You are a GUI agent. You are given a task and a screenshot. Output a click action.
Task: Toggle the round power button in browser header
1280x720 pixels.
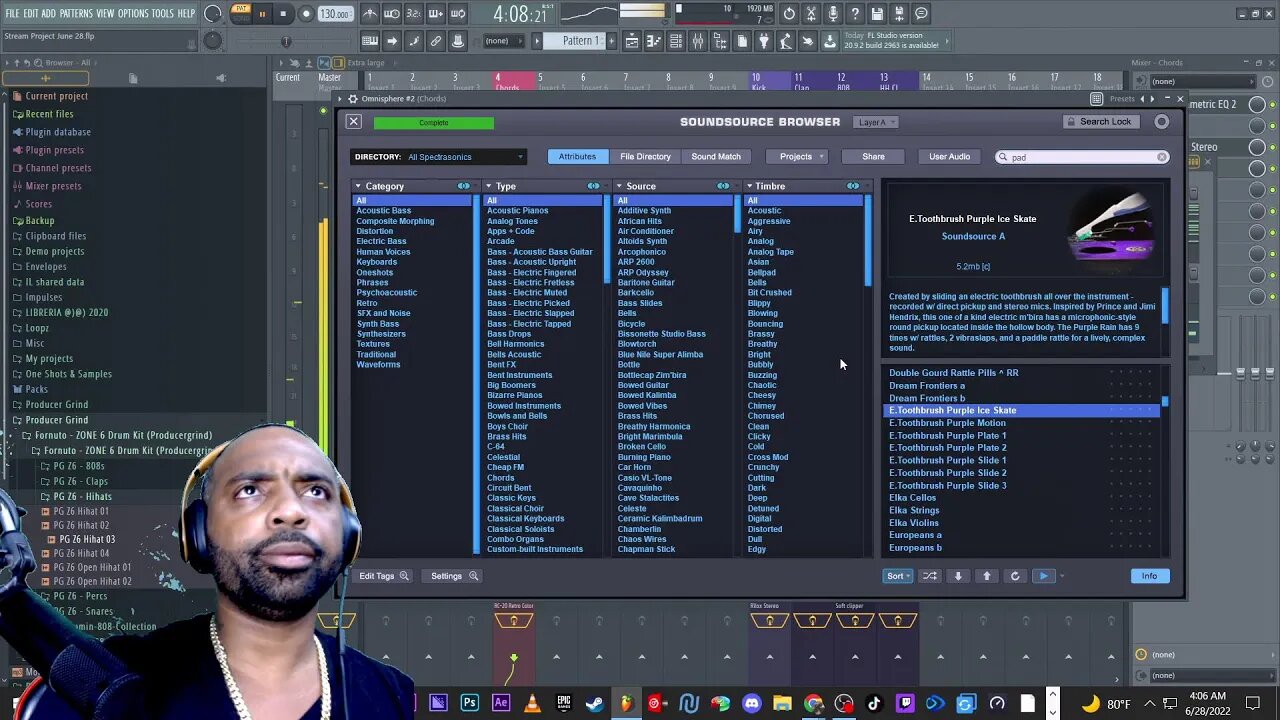(1161, 122)
